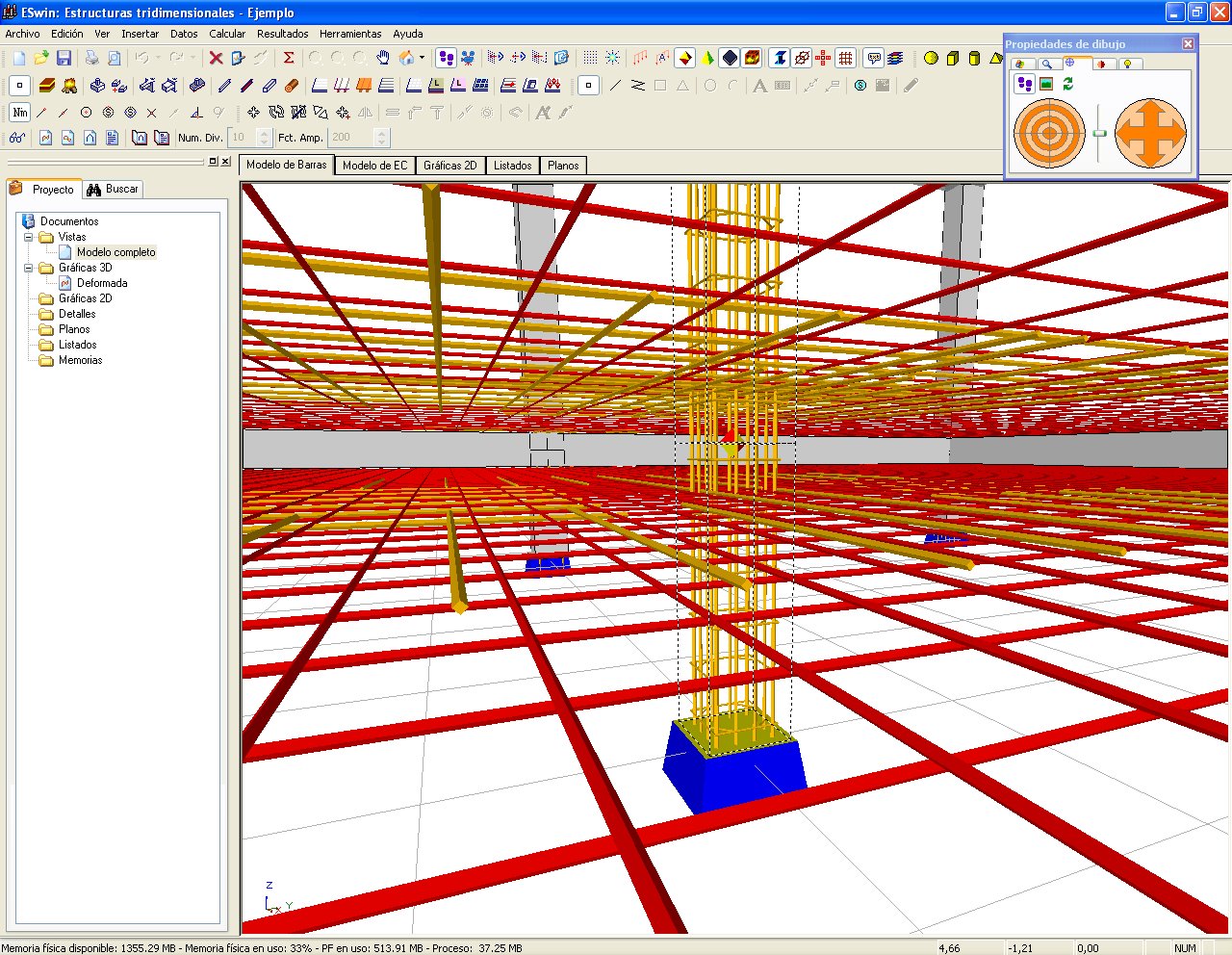This screenshot has height=955, width=1232.
Task: Toggle the dotted grid points icon
Action: pyautogui.click(x=590, y=59)
